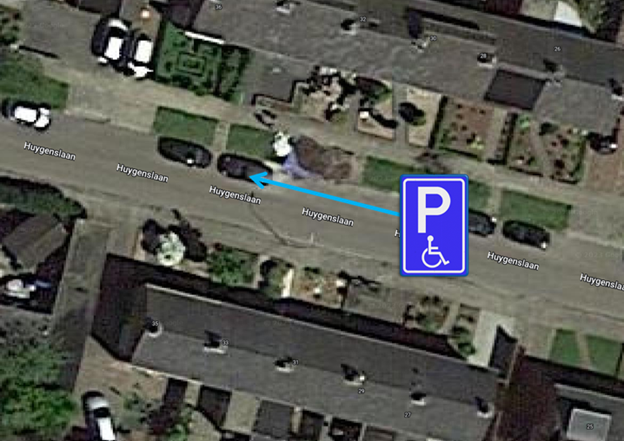Click the leftmost Huygenslaan street label
The height and width of the screenshot is (441, 624).
pyautogui.click(x=49, y=151)
